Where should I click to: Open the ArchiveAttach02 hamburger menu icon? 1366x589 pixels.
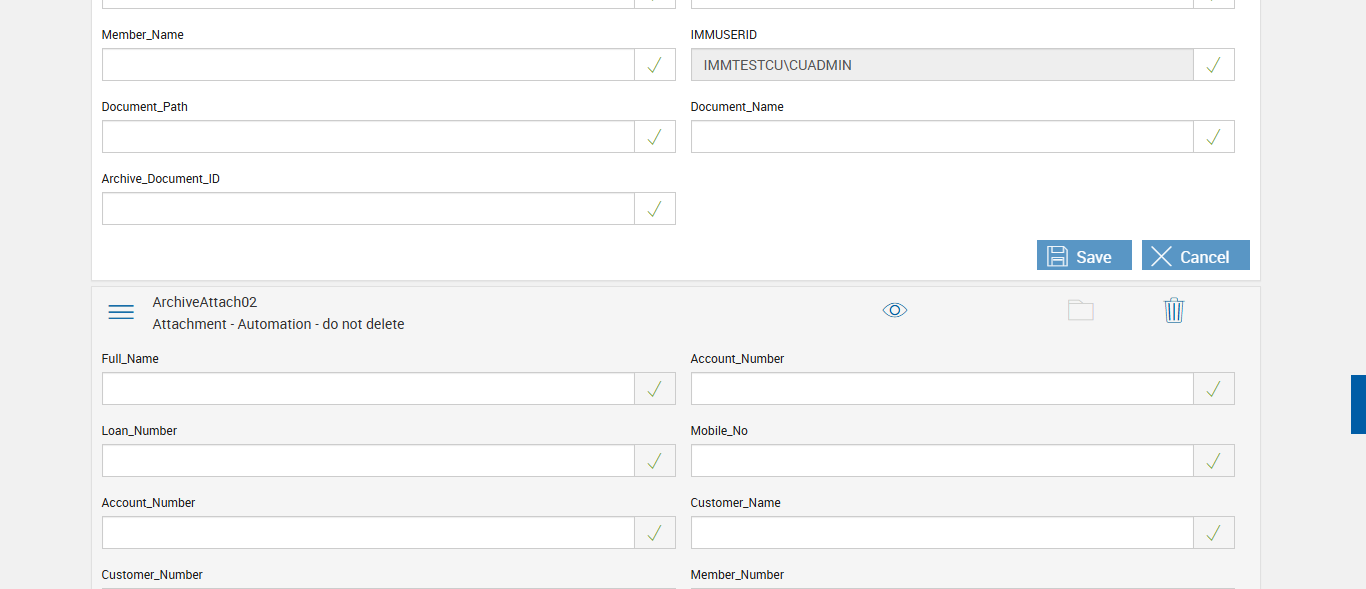coord(121,312)
